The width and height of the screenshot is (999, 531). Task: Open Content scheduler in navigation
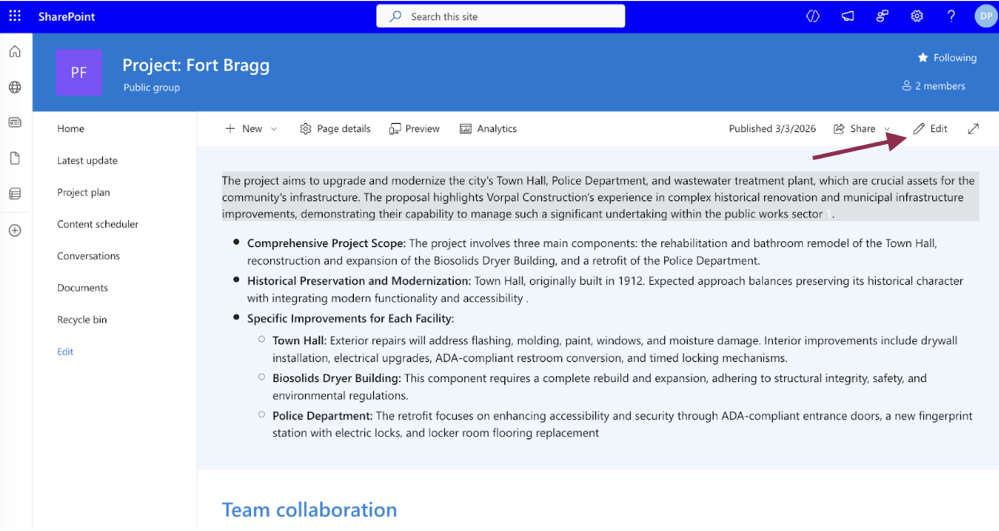[x=97, y=224]
